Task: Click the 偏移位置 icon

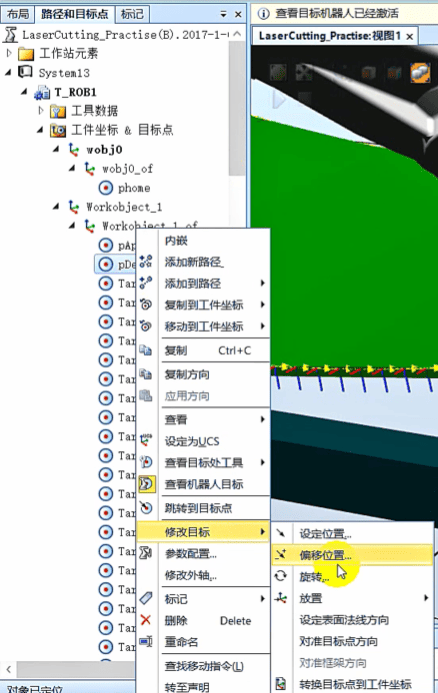Action: [281, 554]
